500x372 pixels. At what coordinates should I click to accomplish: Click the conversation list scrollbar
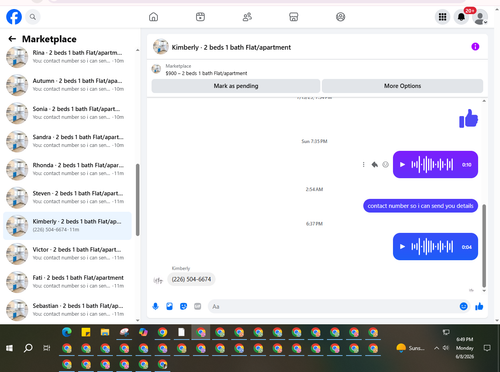(138, 199)
